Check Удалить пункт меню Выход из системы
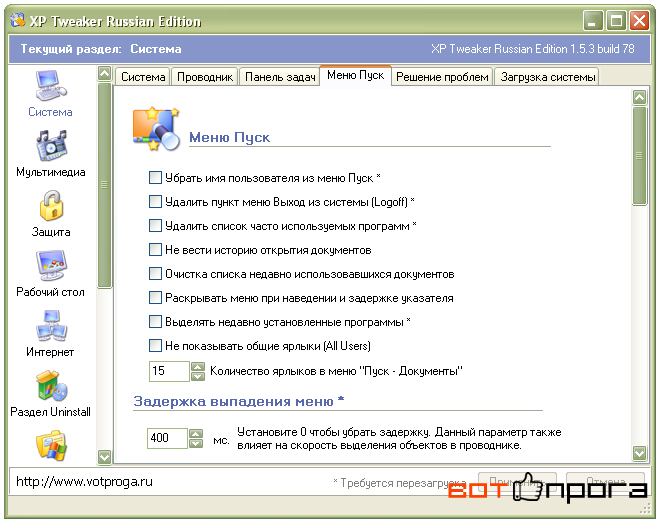This screenshot has height=523, width=660. [155, 202]
